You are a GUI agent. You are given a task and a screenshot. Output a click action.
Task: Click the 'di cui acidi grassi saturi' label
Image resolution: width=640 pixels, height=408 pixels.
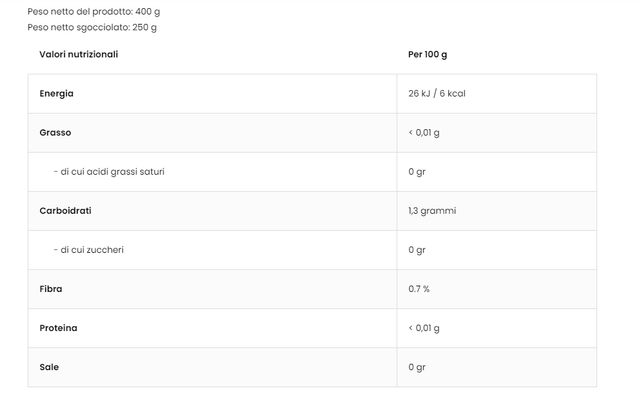[109, 171]
